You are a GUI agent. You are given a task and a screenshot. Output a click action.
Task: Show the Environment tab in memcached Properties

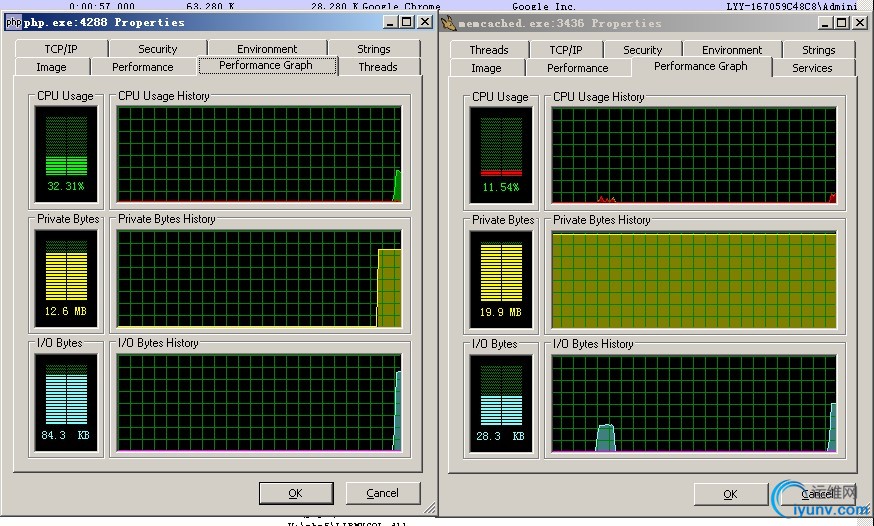coord(731,50)
